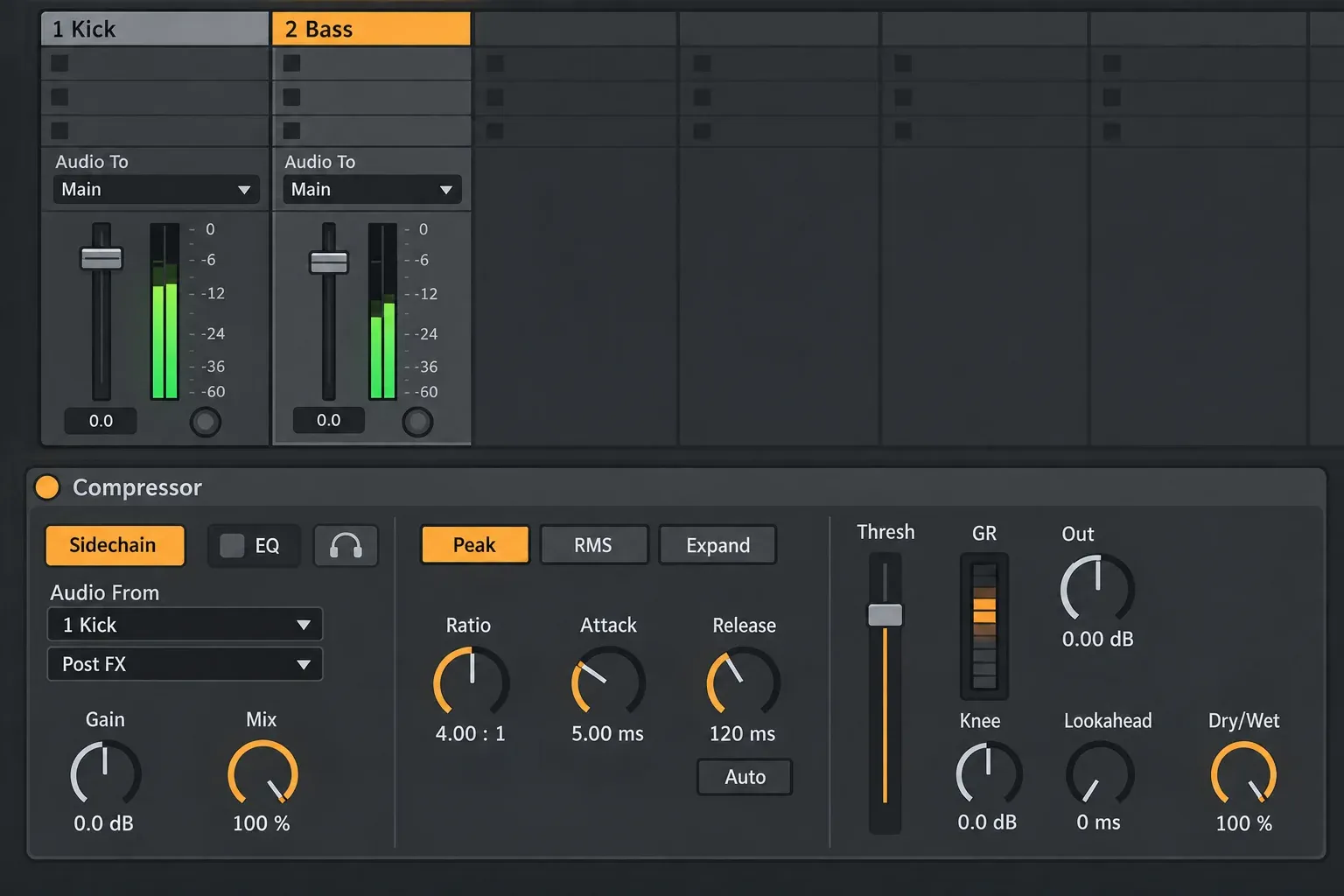Viewport: 1344px width, 896px height.
Task: Click the sidechain Gain knob
Action: pyautogui.click(x=105, y=773)
